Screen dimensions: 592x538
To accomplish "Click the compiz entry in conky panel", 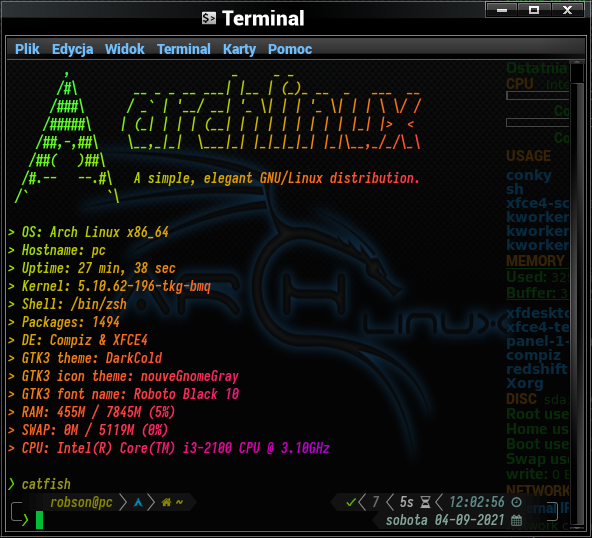I will pyautogui.click(x=533, y=355).
